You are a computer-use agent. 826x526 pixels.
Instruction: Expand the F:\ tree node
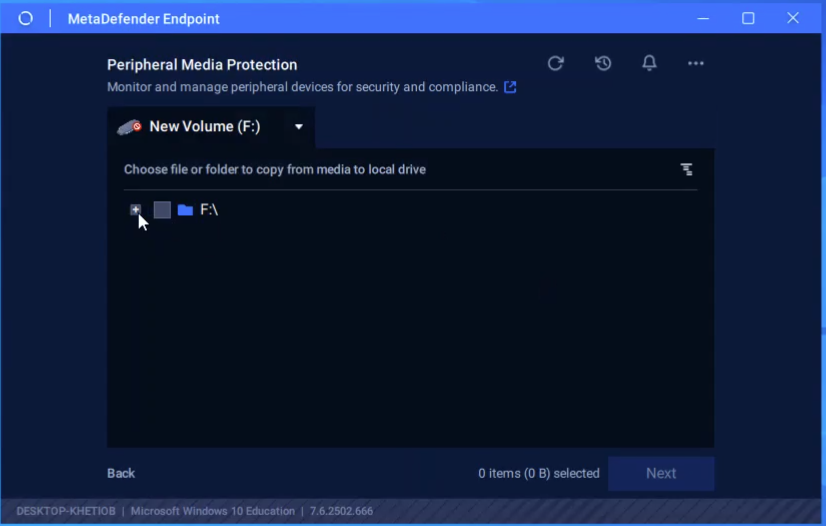(x=135, y=210)
